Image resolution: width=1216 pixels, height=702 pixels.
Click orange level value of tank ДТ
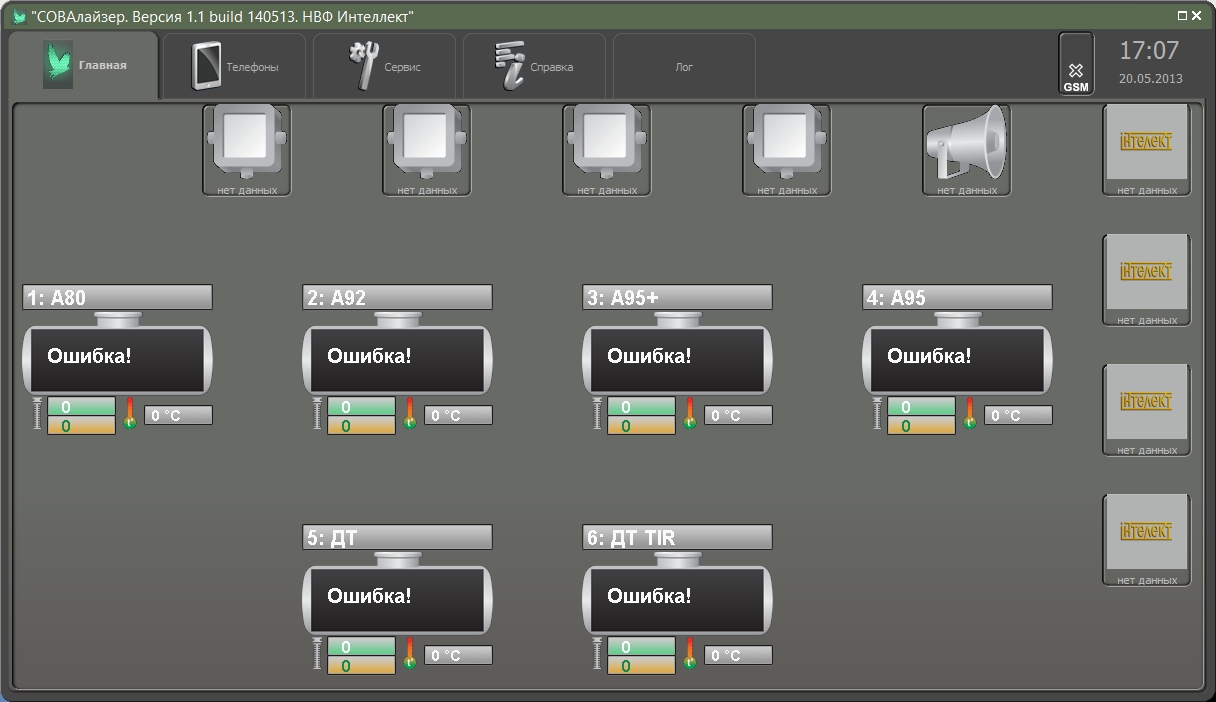click(362, 666)
